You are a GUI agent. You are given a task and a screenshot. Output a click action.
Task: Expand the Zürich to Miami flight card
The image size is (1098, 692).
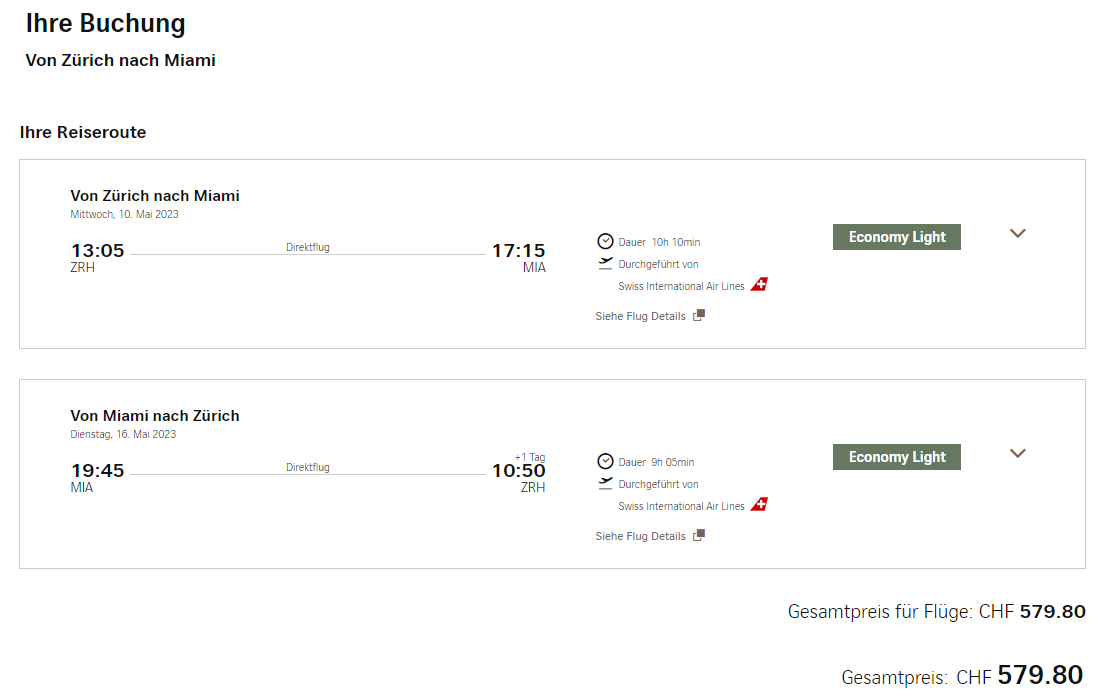pyautogui.click(x=1018, y=233)
